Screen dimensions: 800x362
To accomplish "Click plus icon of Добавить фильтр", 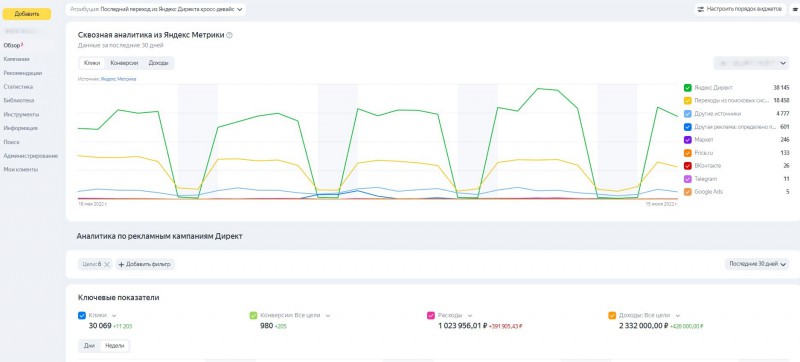I will 121,264.
